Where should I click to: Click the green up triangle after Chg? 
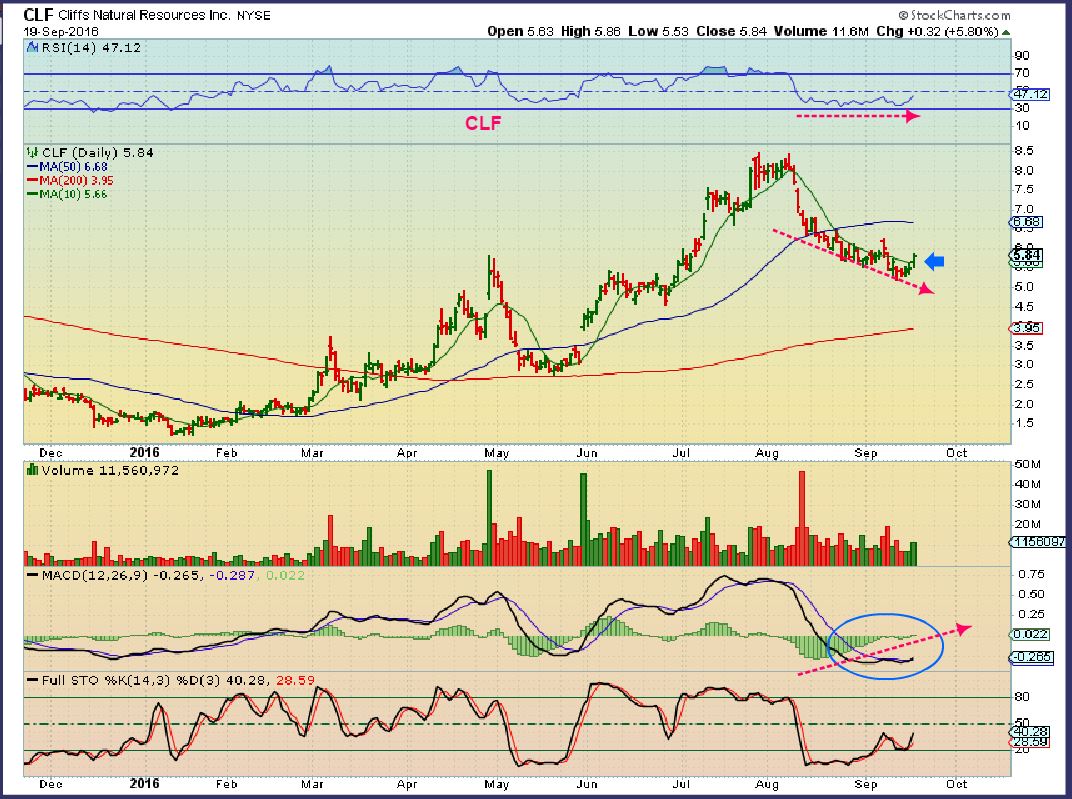[x=1006, y=32]
